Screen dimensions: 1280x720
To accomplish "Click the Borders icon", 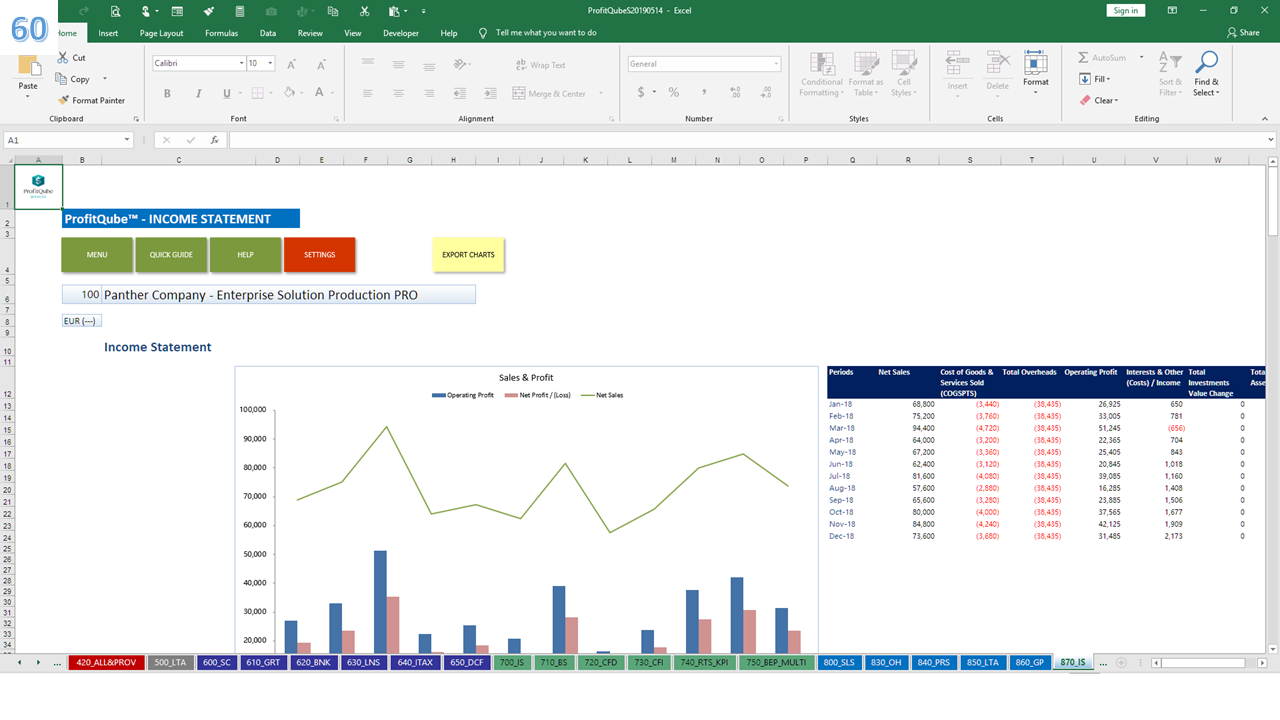I will 257,93.
